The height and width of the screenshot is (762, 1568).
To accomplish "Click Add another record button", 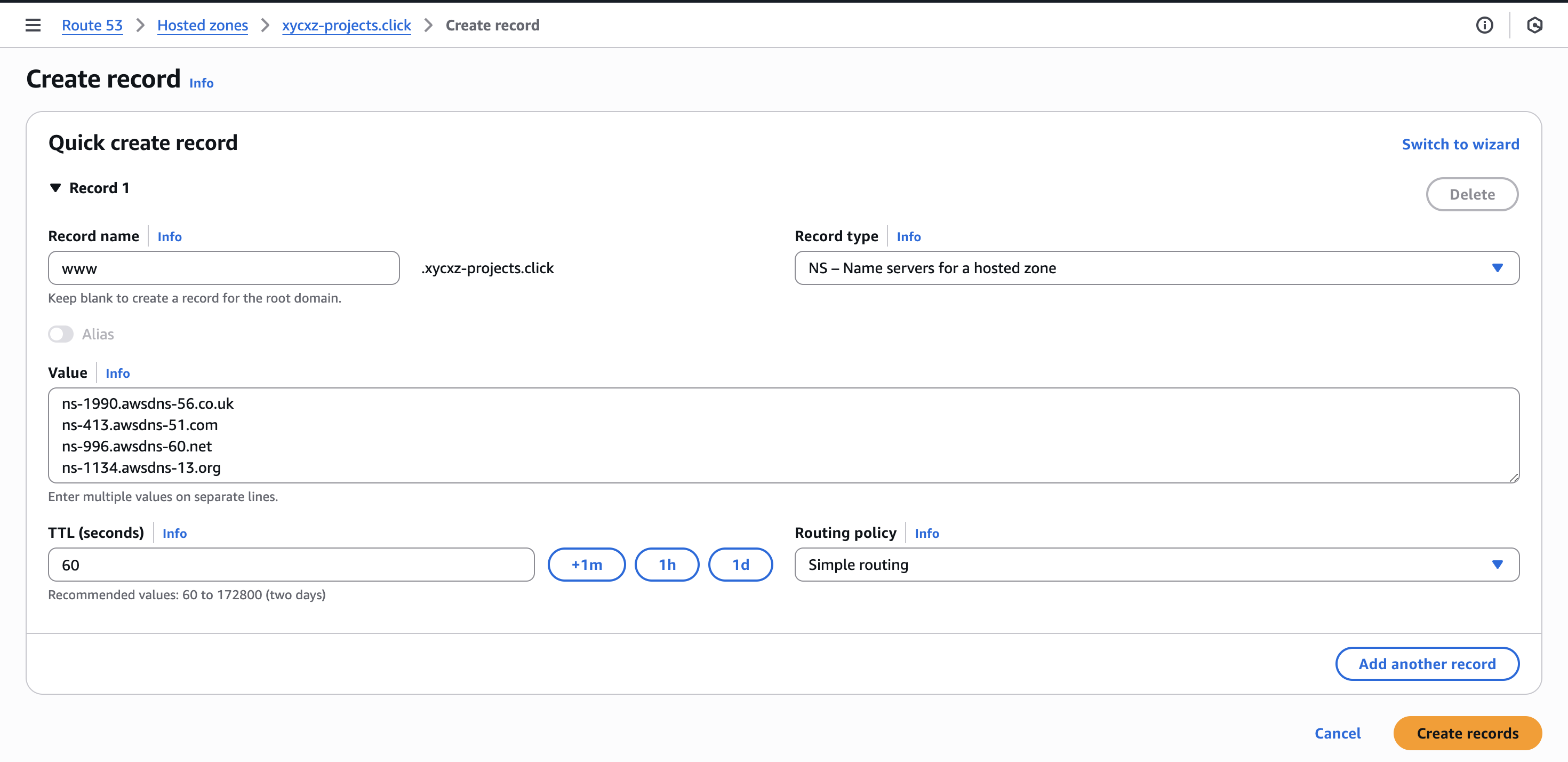I will coord(1426,664).
